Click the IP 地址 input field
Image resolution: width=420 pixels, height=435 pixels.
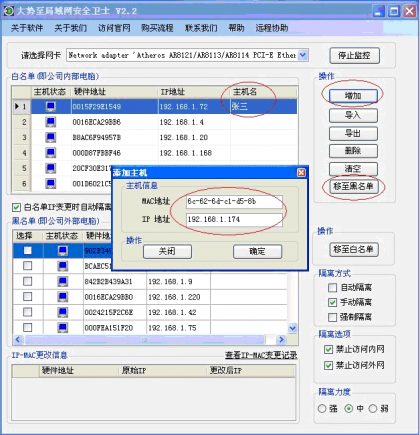[x=234, y=219]
